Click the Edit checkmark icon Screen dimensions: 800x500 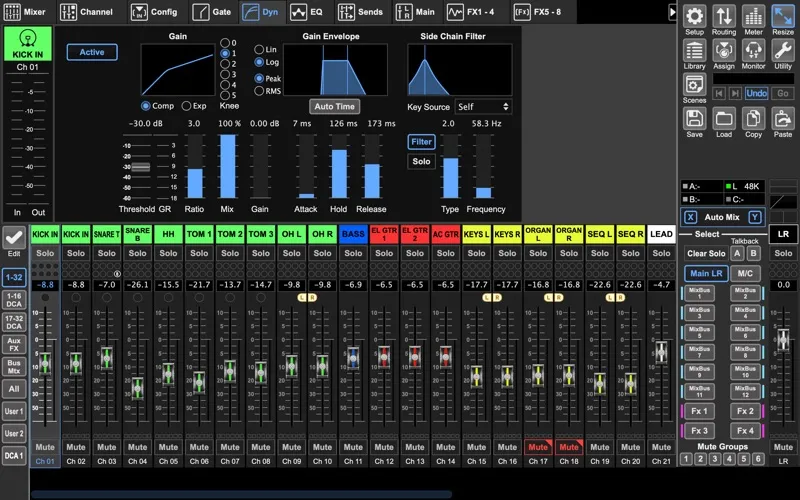(x=14, y=237)
